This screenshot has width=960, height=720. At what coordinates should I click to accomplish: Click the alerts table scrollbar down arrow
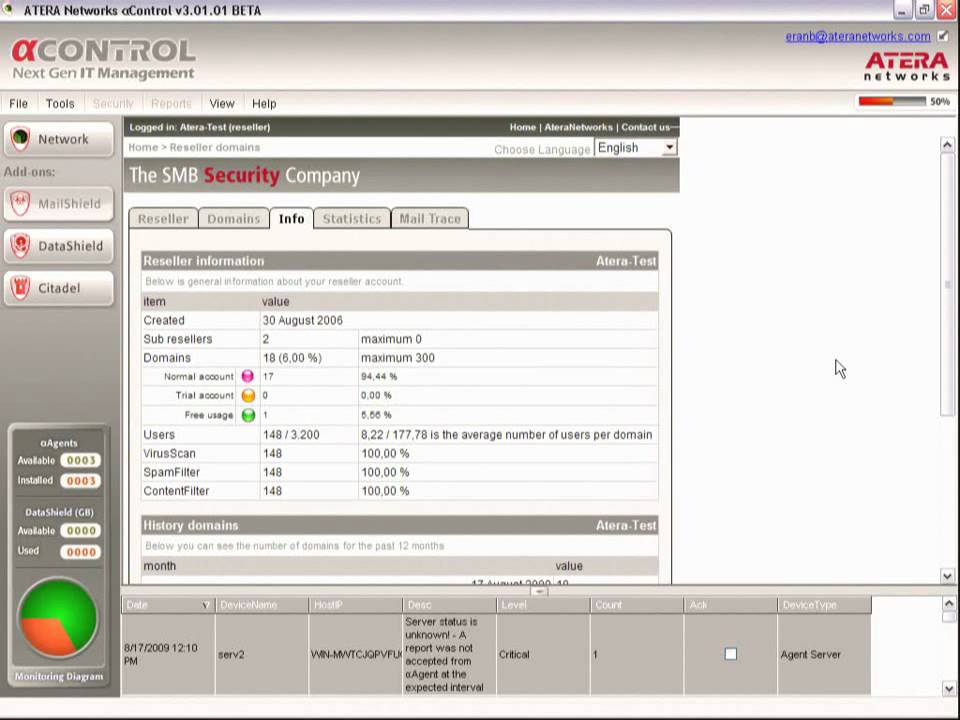[948, 689]
